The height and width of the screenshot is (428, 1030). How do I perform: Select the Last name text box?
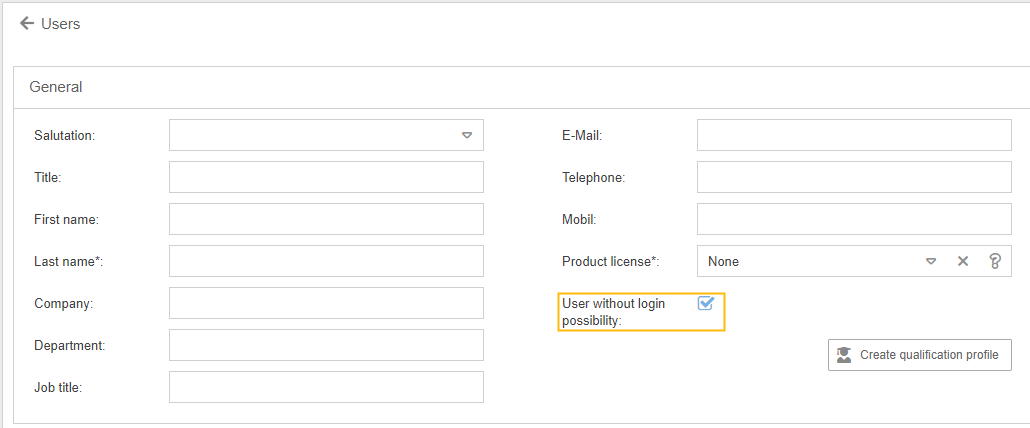[x=326, y=261]
